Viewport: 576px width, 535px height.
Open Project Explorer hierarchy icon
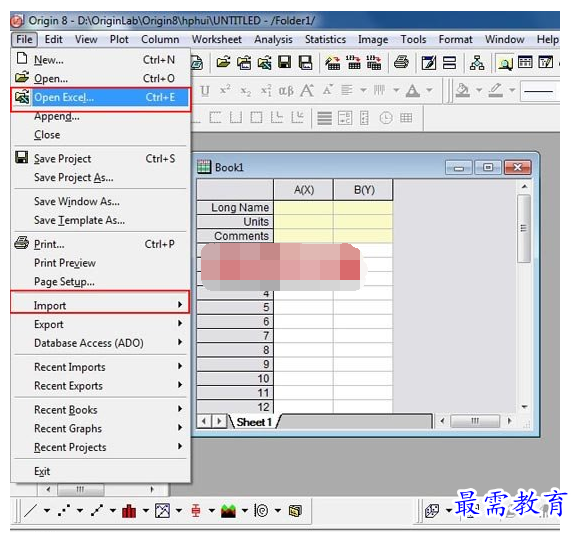pyautogui.click(x=477, y=62)
